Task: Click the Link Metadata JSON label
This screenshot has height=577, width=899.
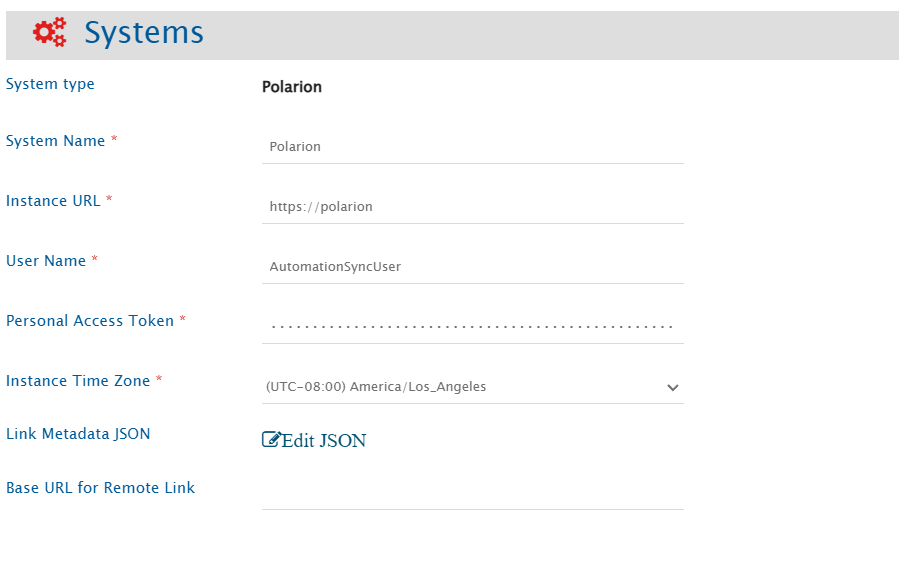Action: [x=78, y=434]
